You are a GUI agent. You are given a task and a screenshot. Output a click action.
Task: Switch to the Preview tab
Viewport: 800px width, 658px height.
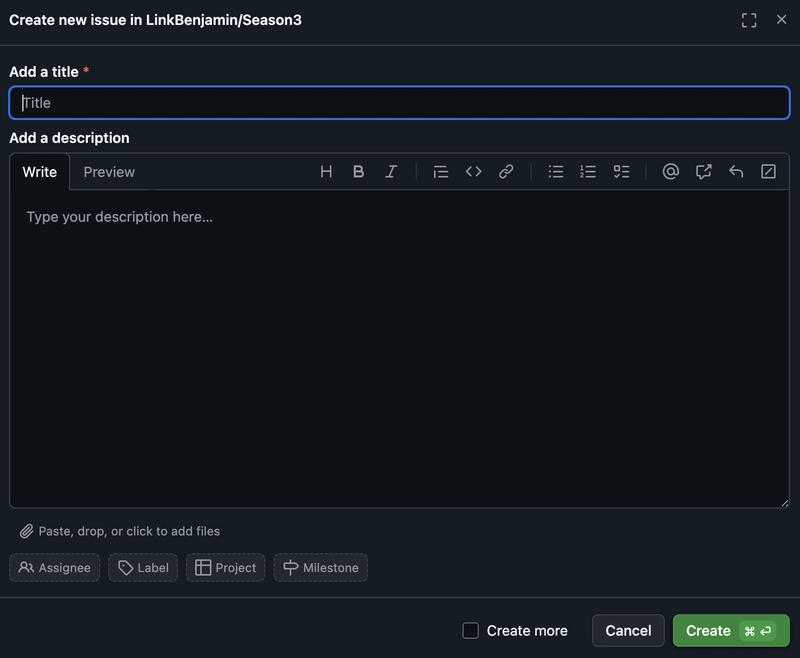coord(109,172)
